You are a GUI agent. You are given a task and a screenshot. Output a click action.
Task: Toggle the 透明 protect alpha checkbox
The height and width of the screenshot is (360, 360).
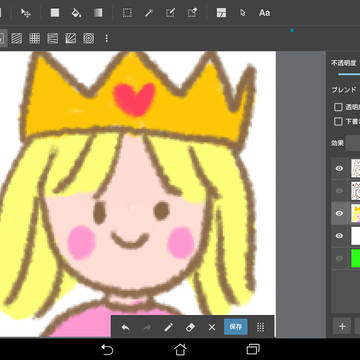coord(338,107)
